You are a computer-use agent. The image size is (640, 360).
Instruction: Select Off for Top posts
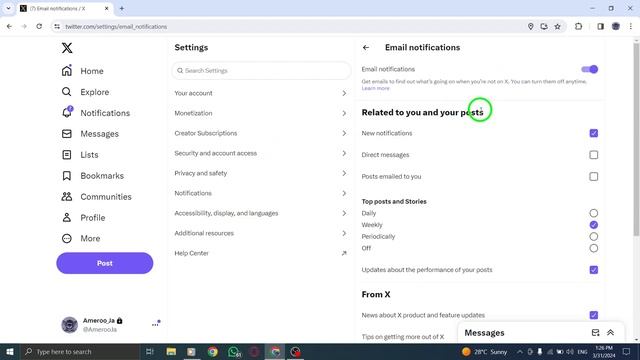pos(593,248)
